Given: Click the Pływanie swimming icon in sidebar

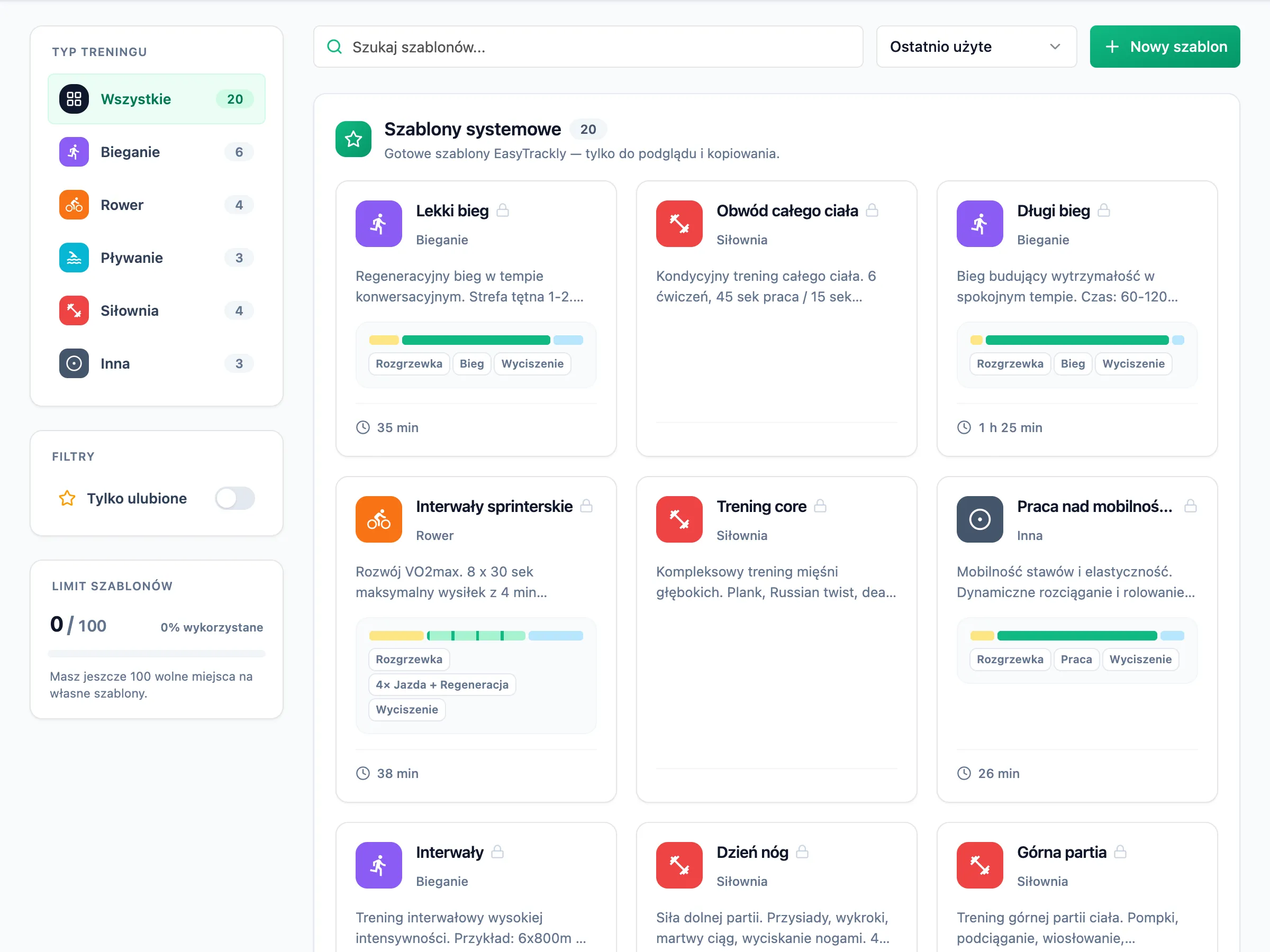Looking at the screenshot, I should 74,258.
